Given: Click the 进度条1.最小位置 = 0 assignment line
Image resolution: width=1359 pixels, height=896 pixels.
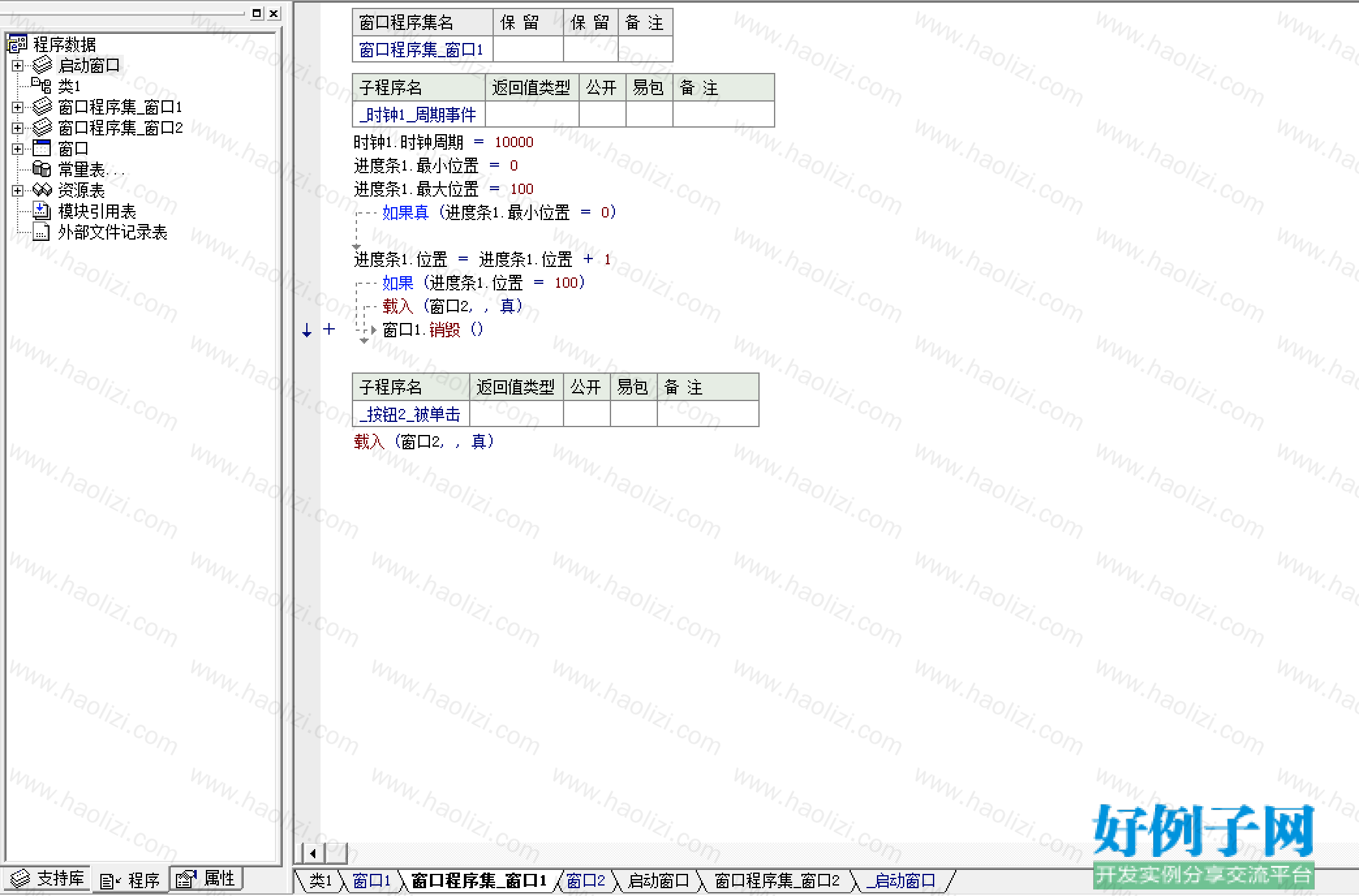Looking at the screenshot, I should click(436, 165).
